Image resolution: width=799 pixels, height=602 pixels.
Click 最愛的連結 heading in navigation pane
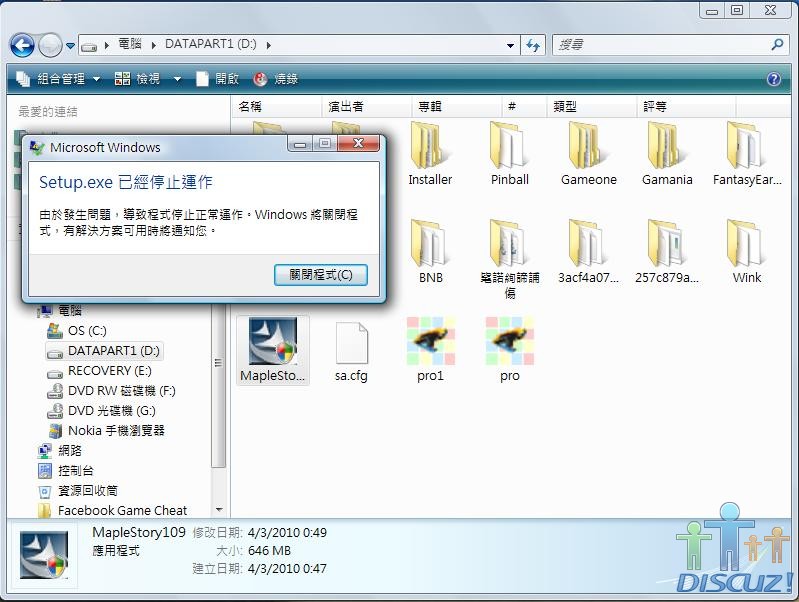coord(48,112)
